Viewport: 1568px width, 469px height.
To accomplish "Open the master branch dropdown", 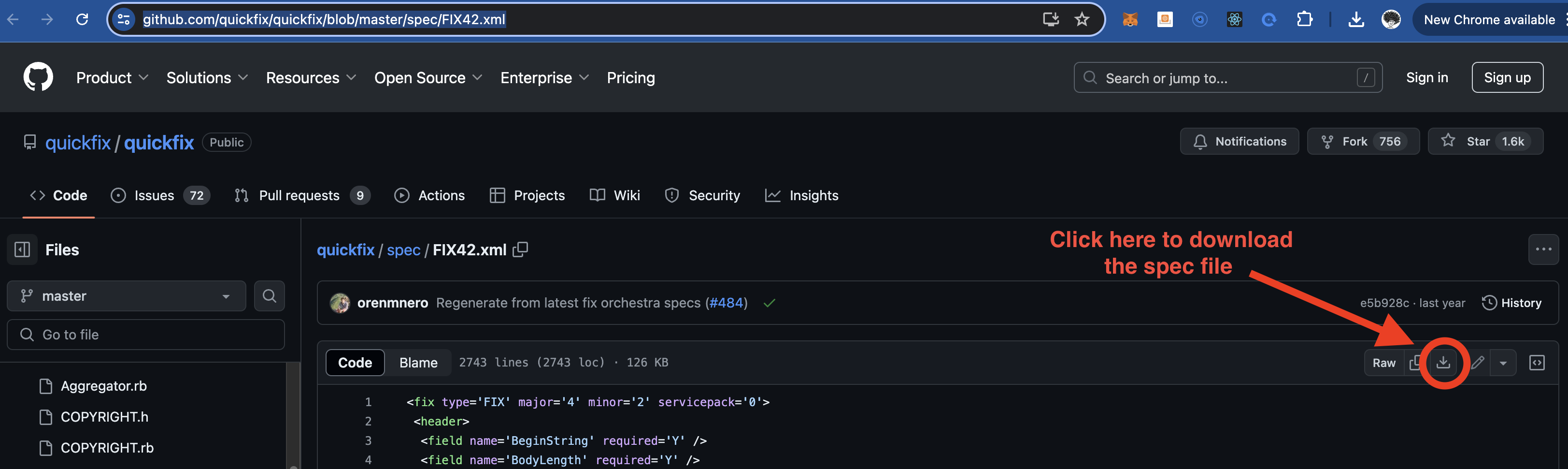I will pos(126,296).
